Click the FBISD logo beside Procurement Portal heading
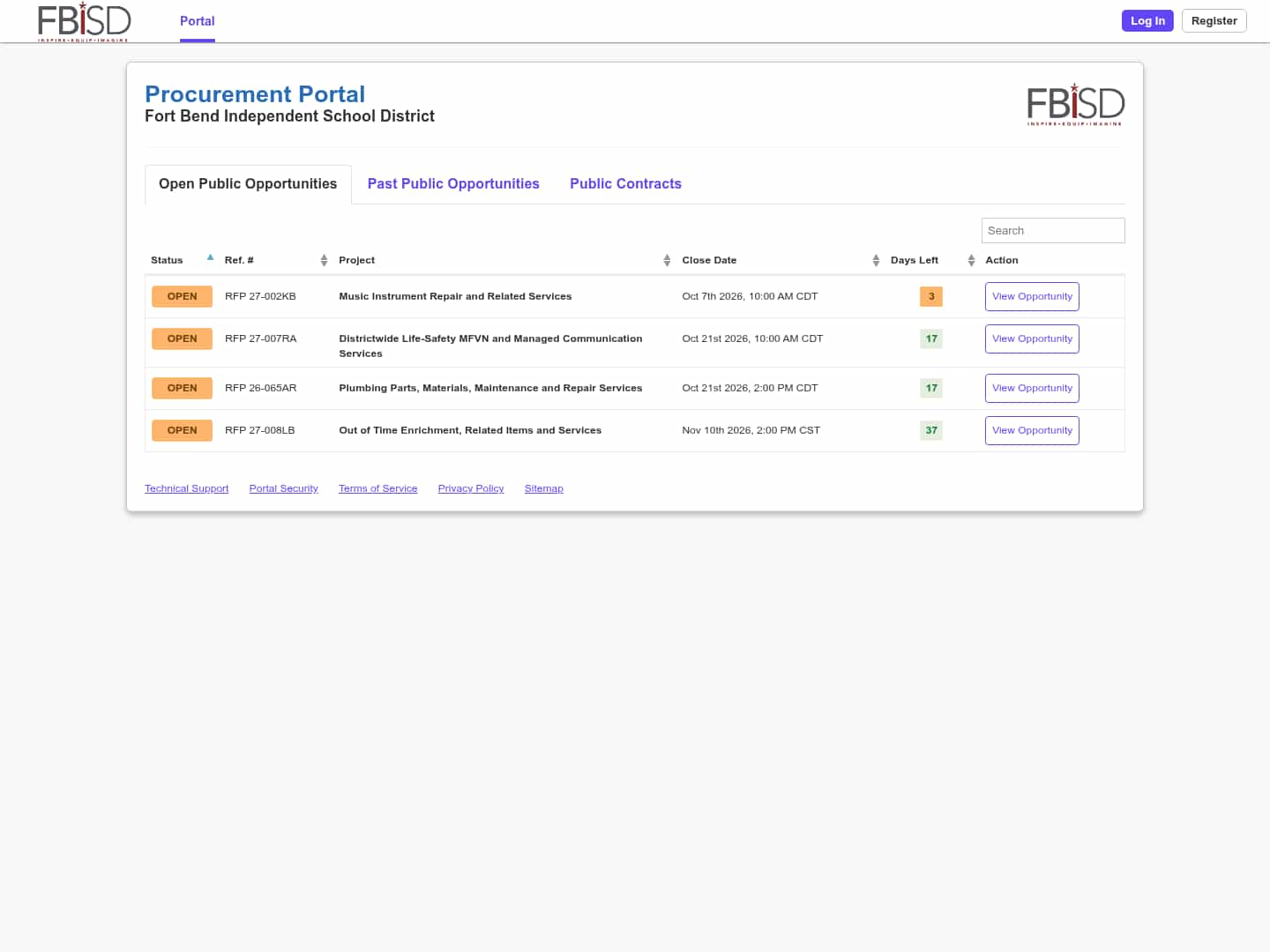The width and height of the screenshot is (1270, 952). point(1076,104)
